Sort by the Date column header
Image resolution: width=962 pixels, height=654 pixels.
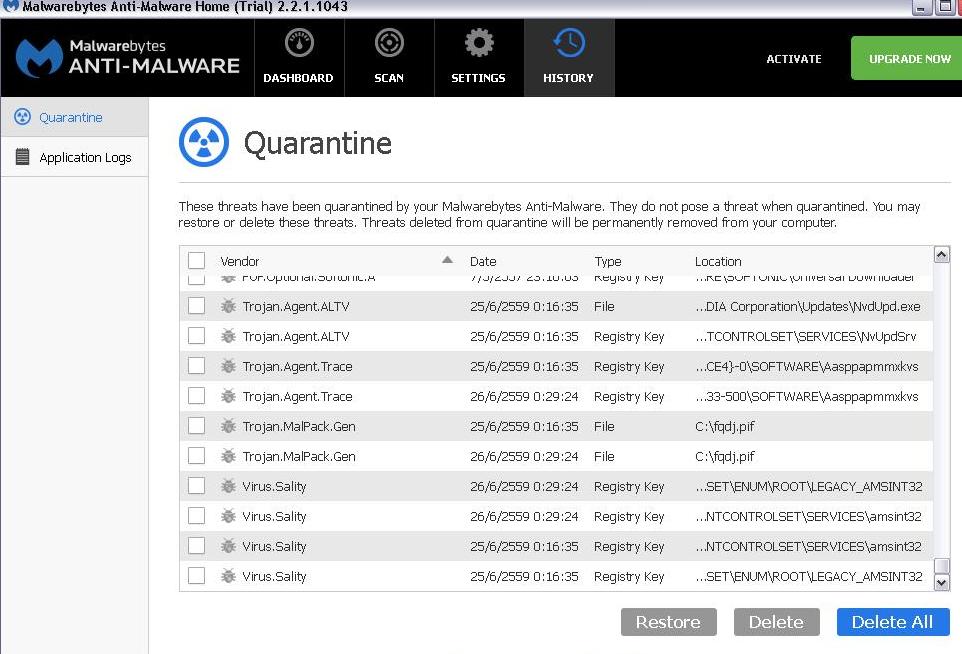(483, 261)
